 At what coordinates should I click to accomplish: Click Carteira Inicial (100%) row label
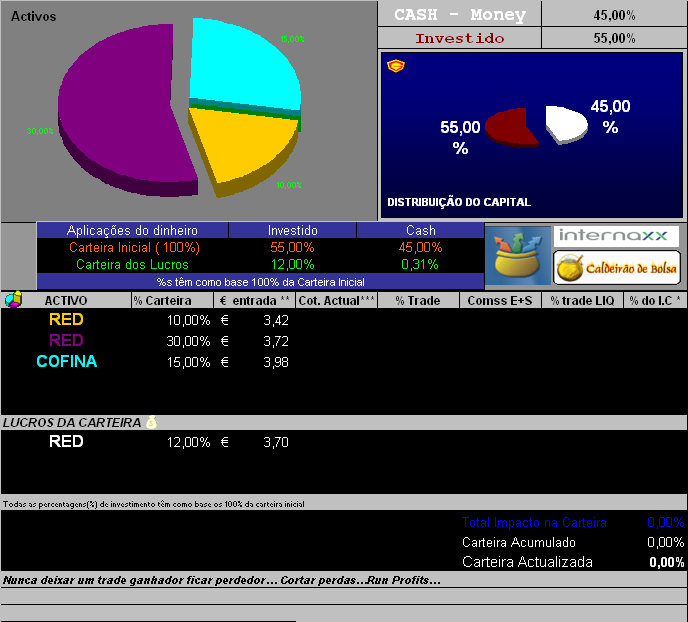[134, 247]
